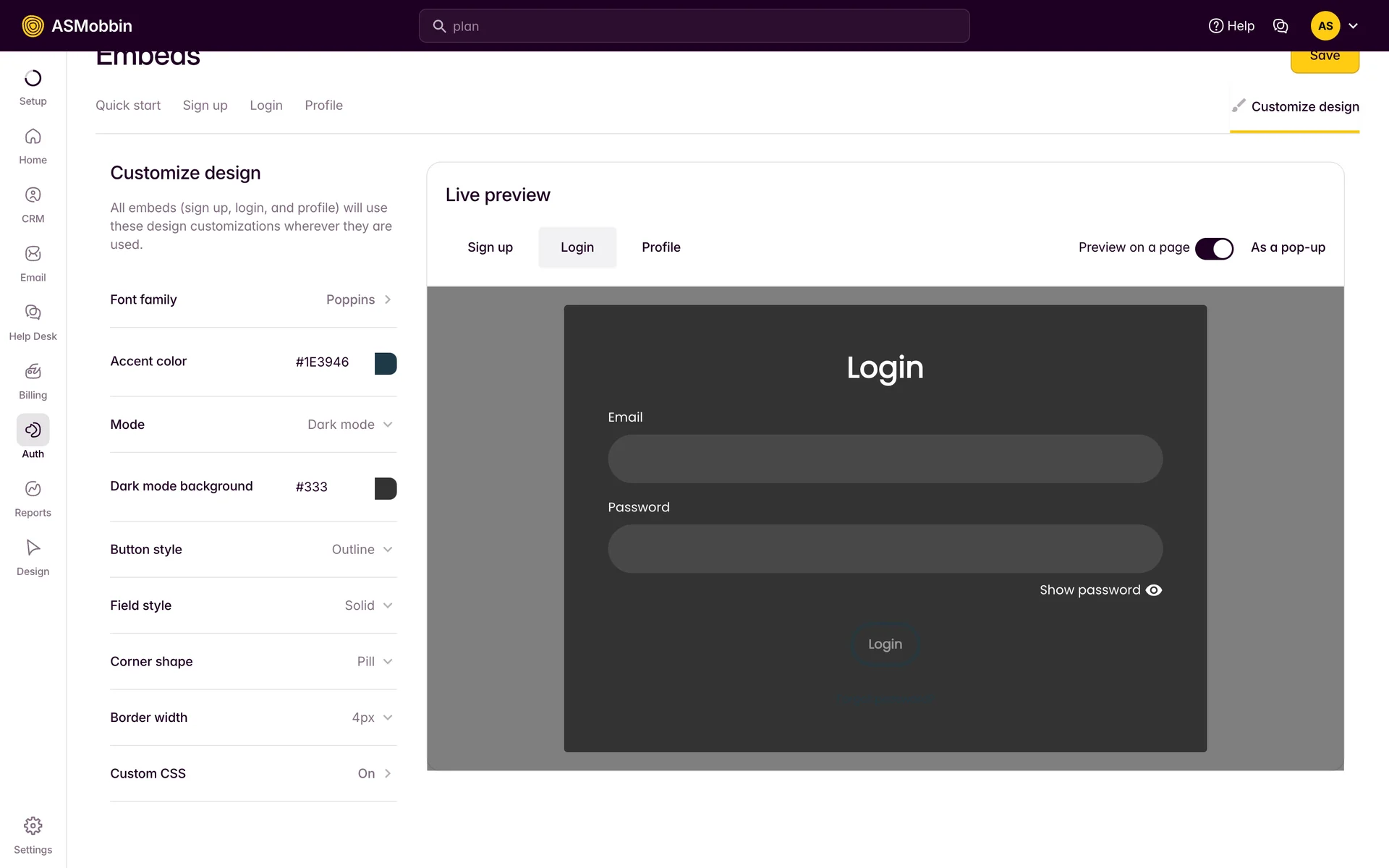Open Reports from the sidebar

[33, 489]
